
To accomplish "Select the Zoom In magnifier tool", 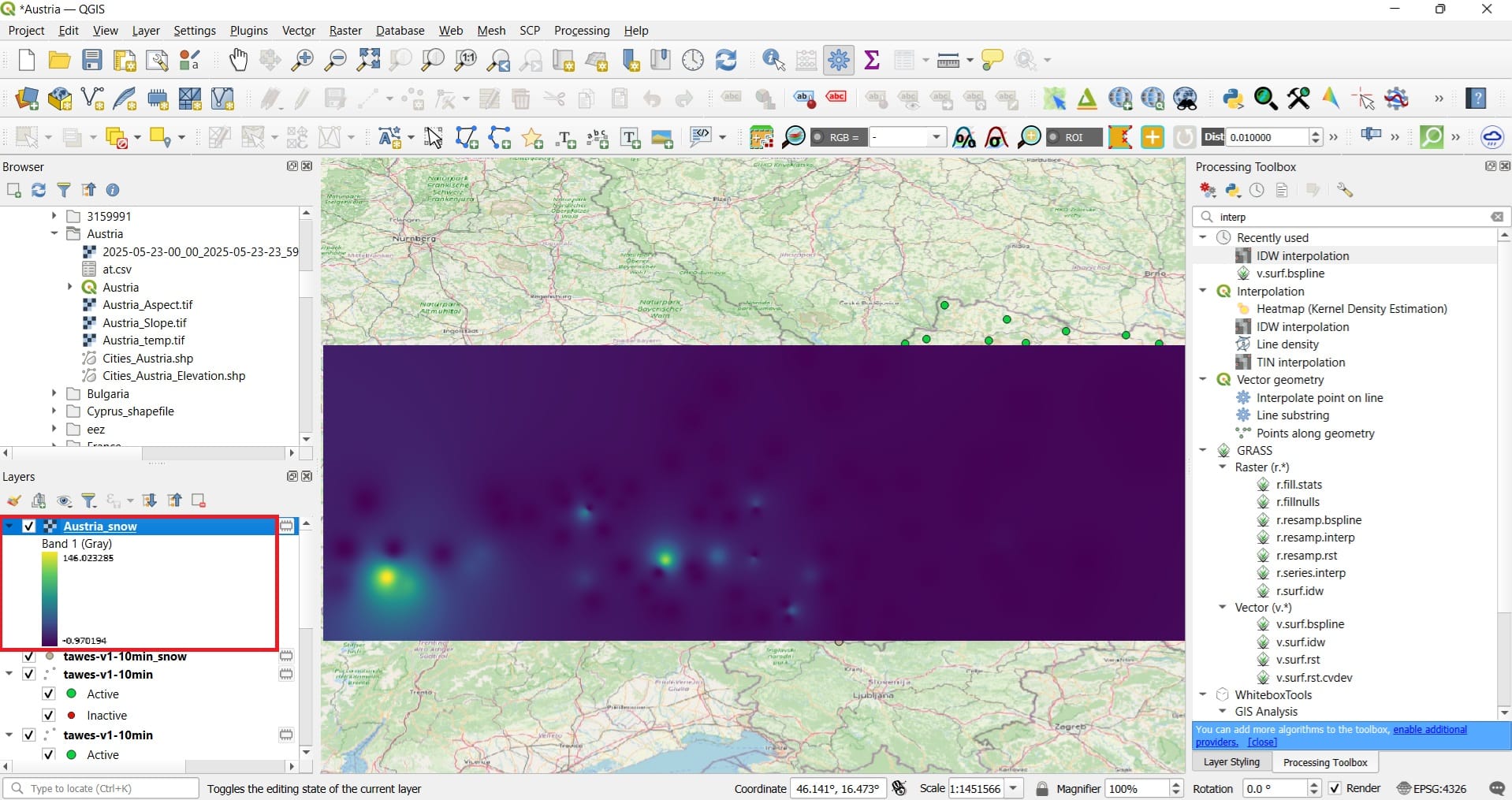I will (x=303, y=60).
